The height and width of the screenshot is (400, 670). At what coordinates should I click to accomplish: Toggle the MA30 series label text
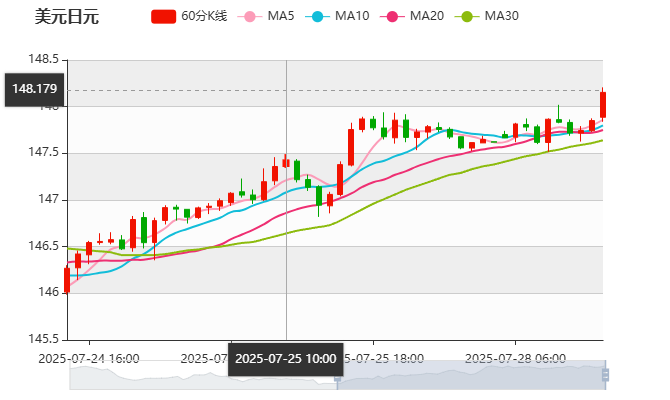point(501,17)
